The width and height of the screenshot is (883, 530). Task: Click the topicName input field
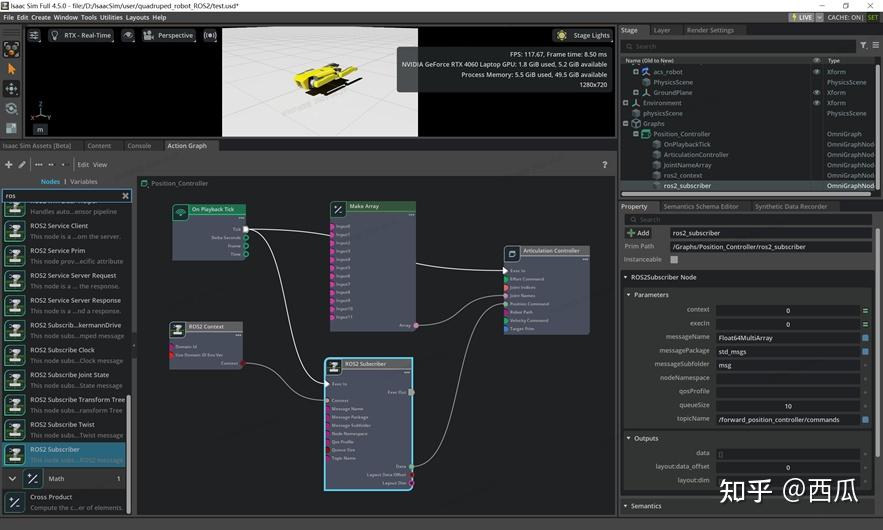pyautogui.click(x=787, y=419)
